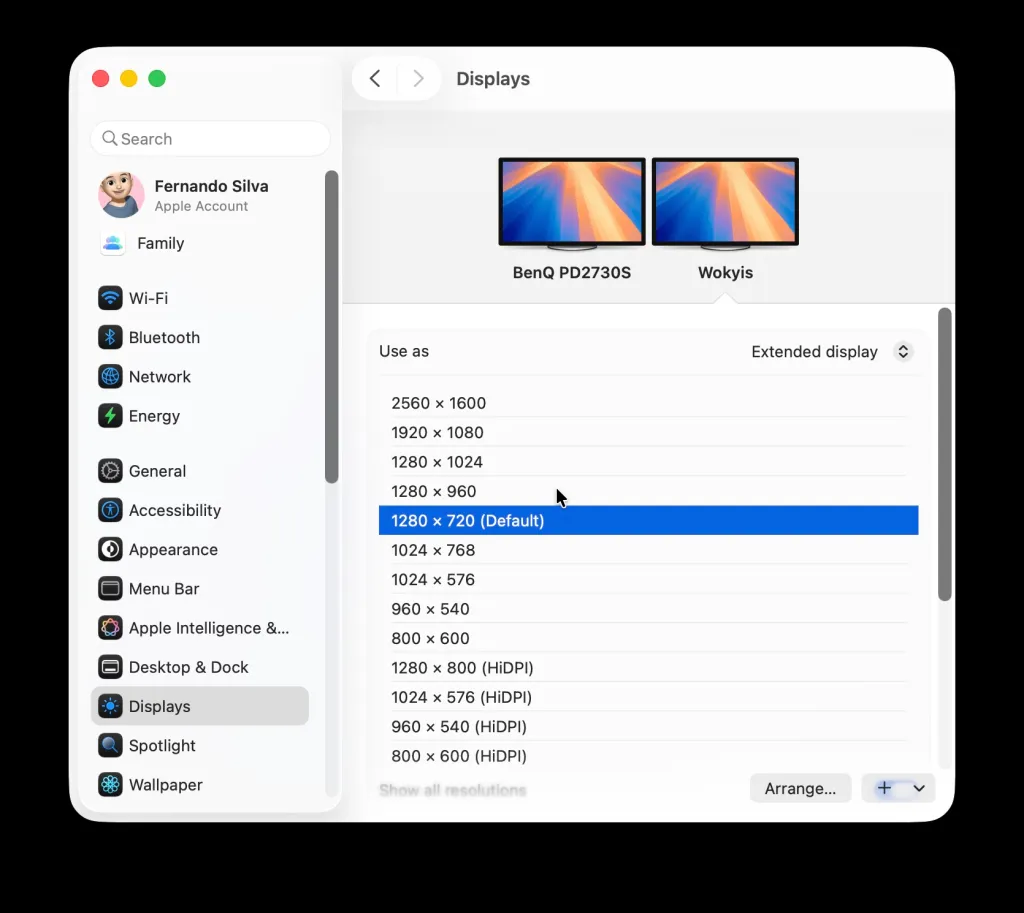The width and height of the screenshot is (1024, 913).
Task: Go back using the left chevron
Action: tap(375, 79)
